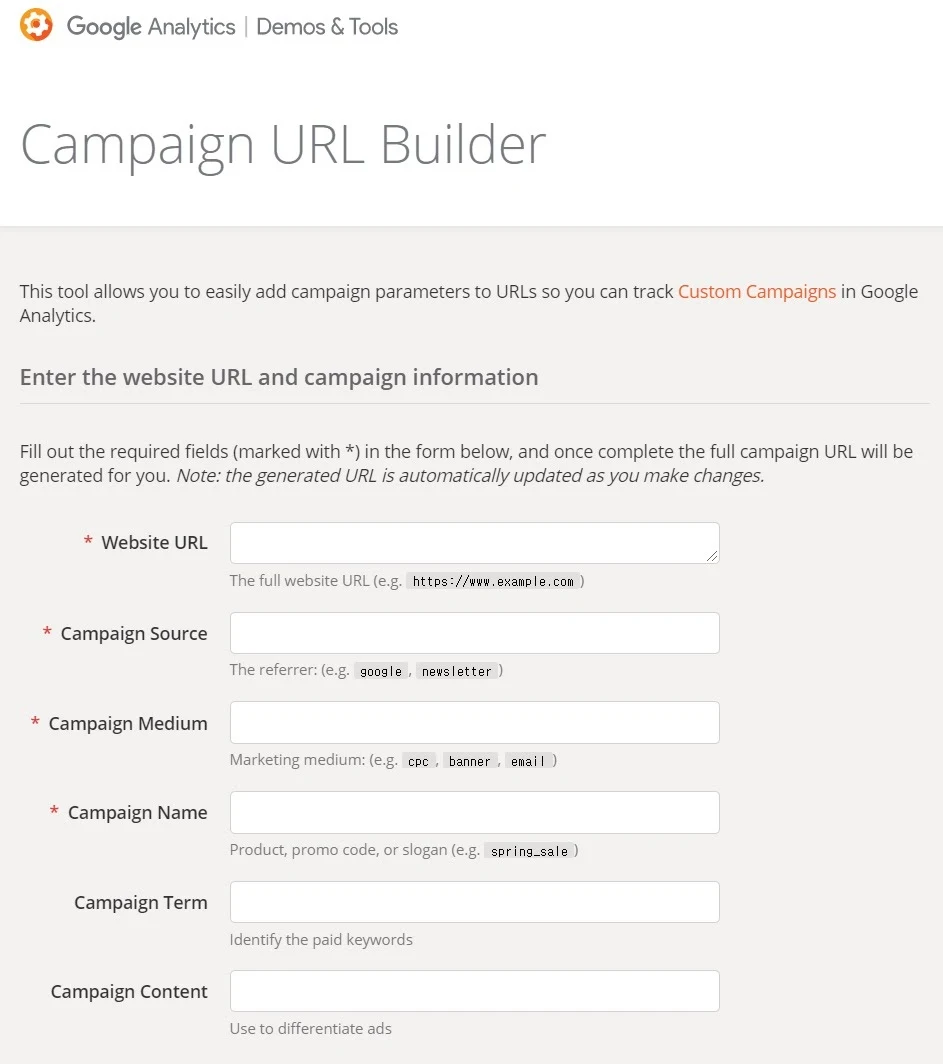Click the Website URL textarea resize handle
Screen dimensions: 943x1064
712,557
